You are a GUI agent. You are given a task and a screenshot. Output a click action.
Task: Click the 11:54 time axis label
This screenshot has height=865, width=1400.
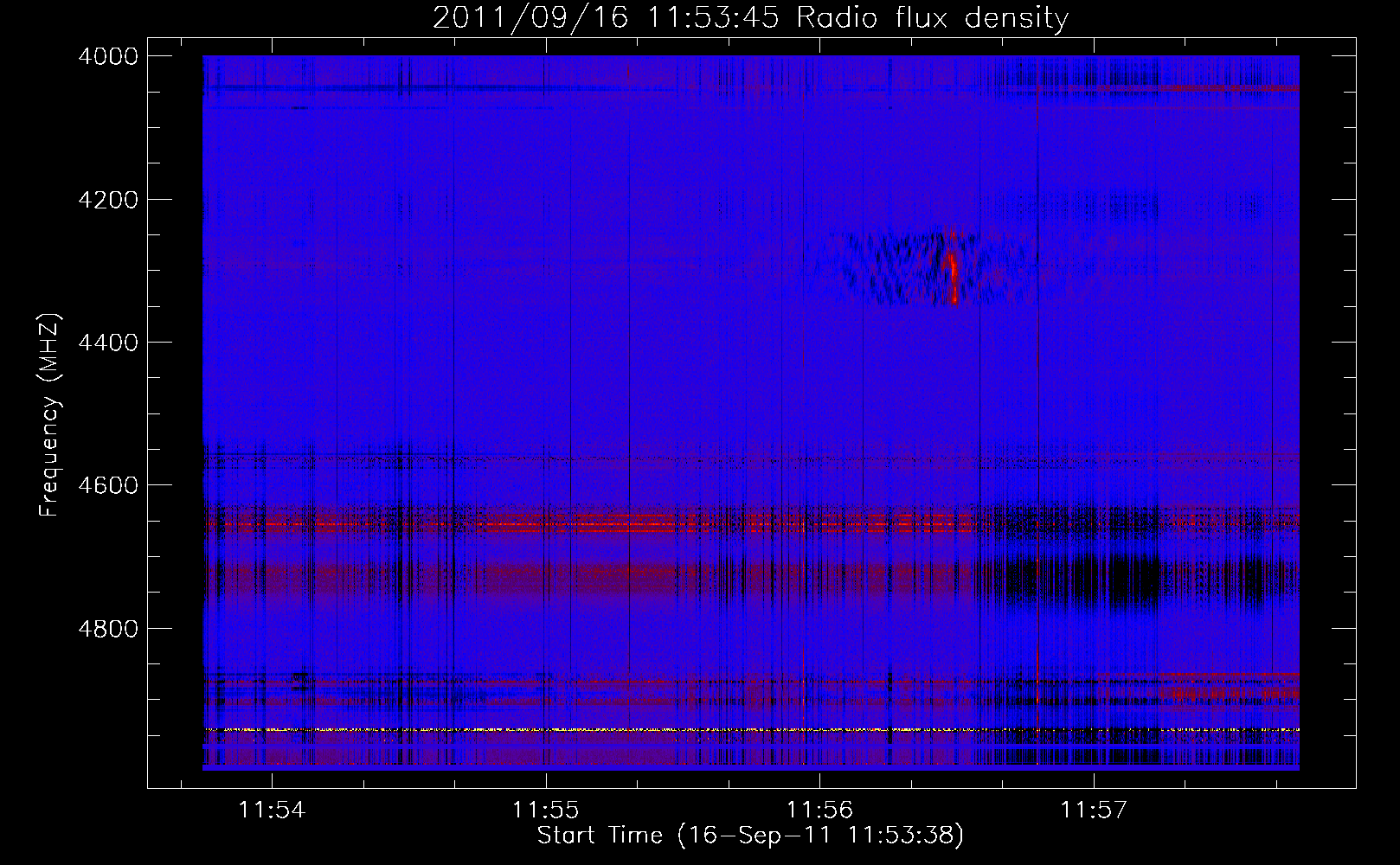point(273,811)
